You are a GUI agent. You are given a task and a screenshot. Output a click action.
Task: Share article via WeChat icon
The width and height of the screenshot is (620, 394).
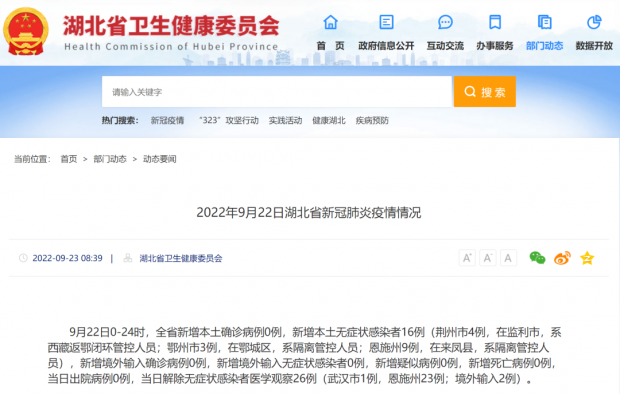coord(537,258)
